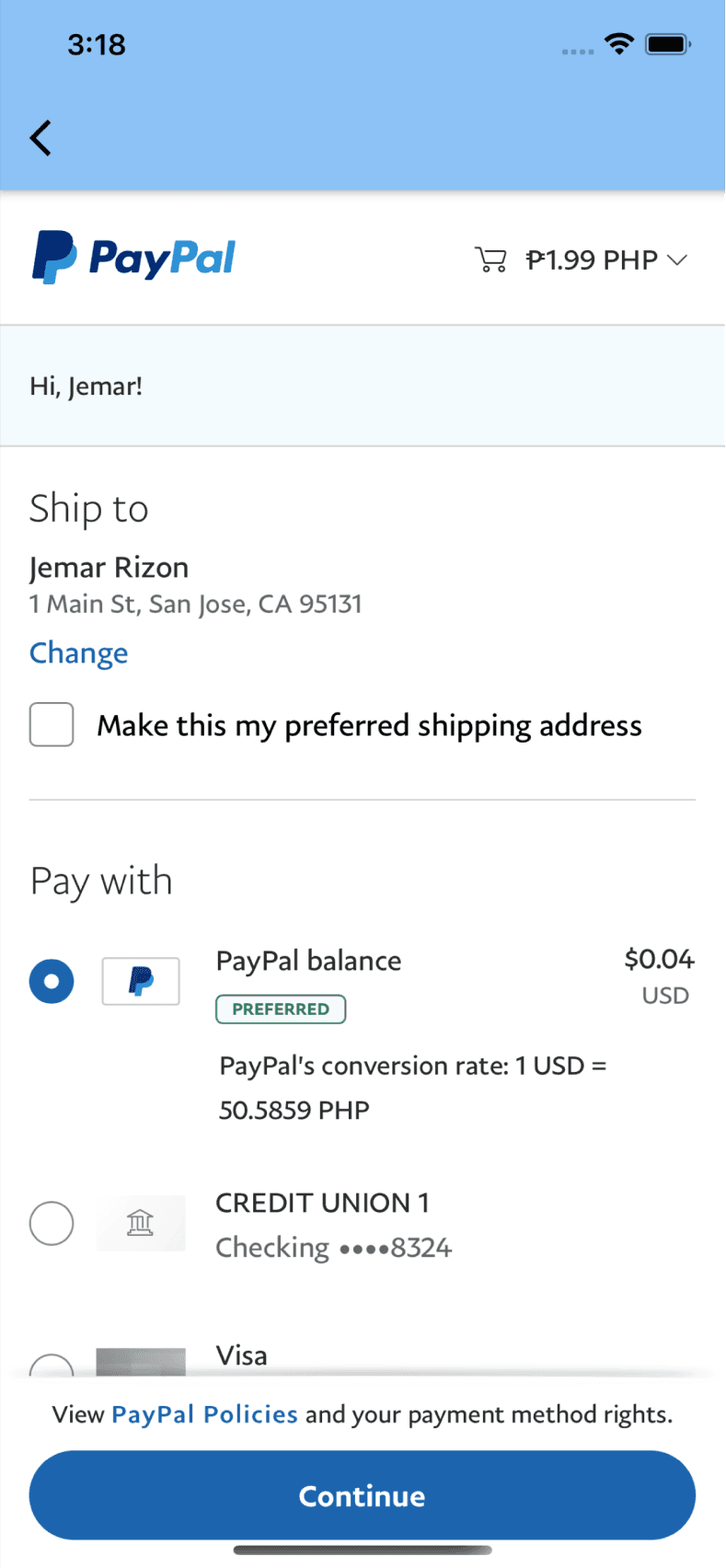Change the shipping address
The width and height of the screenshot is (726, 1568).
coord(79,652)
